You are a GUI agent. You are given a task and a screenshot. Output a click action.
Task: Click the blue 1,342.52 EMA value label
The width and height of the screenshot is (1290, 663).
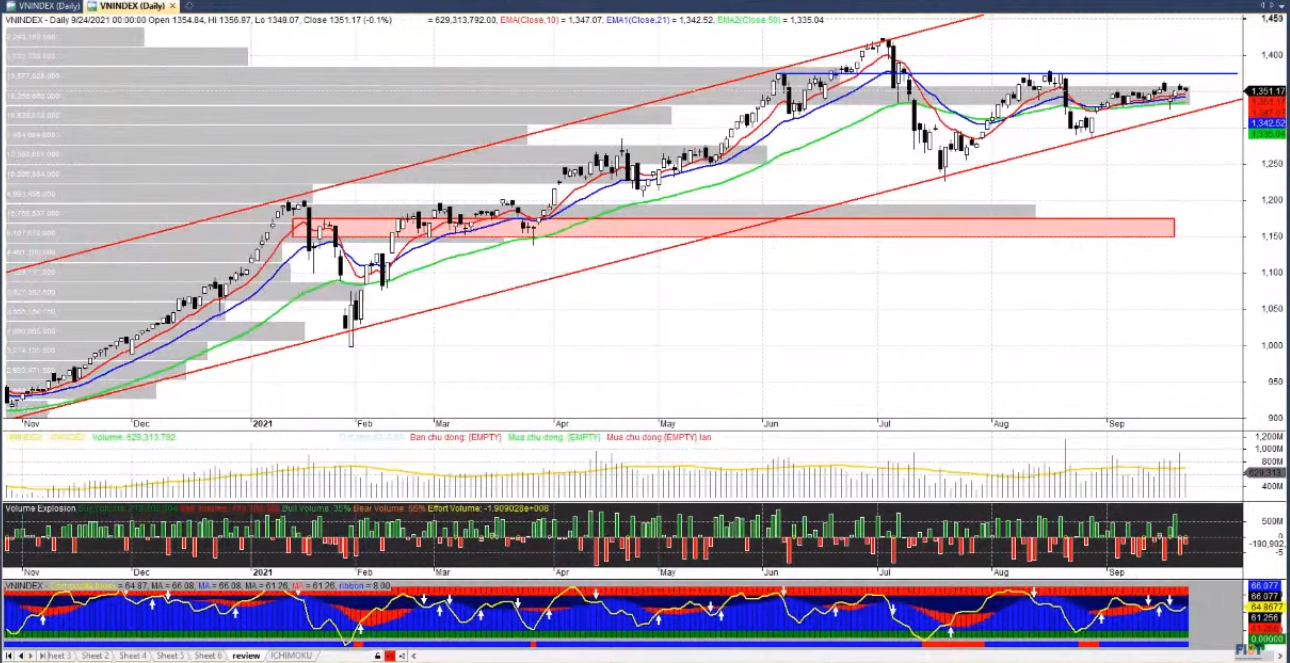[1265, 122]
